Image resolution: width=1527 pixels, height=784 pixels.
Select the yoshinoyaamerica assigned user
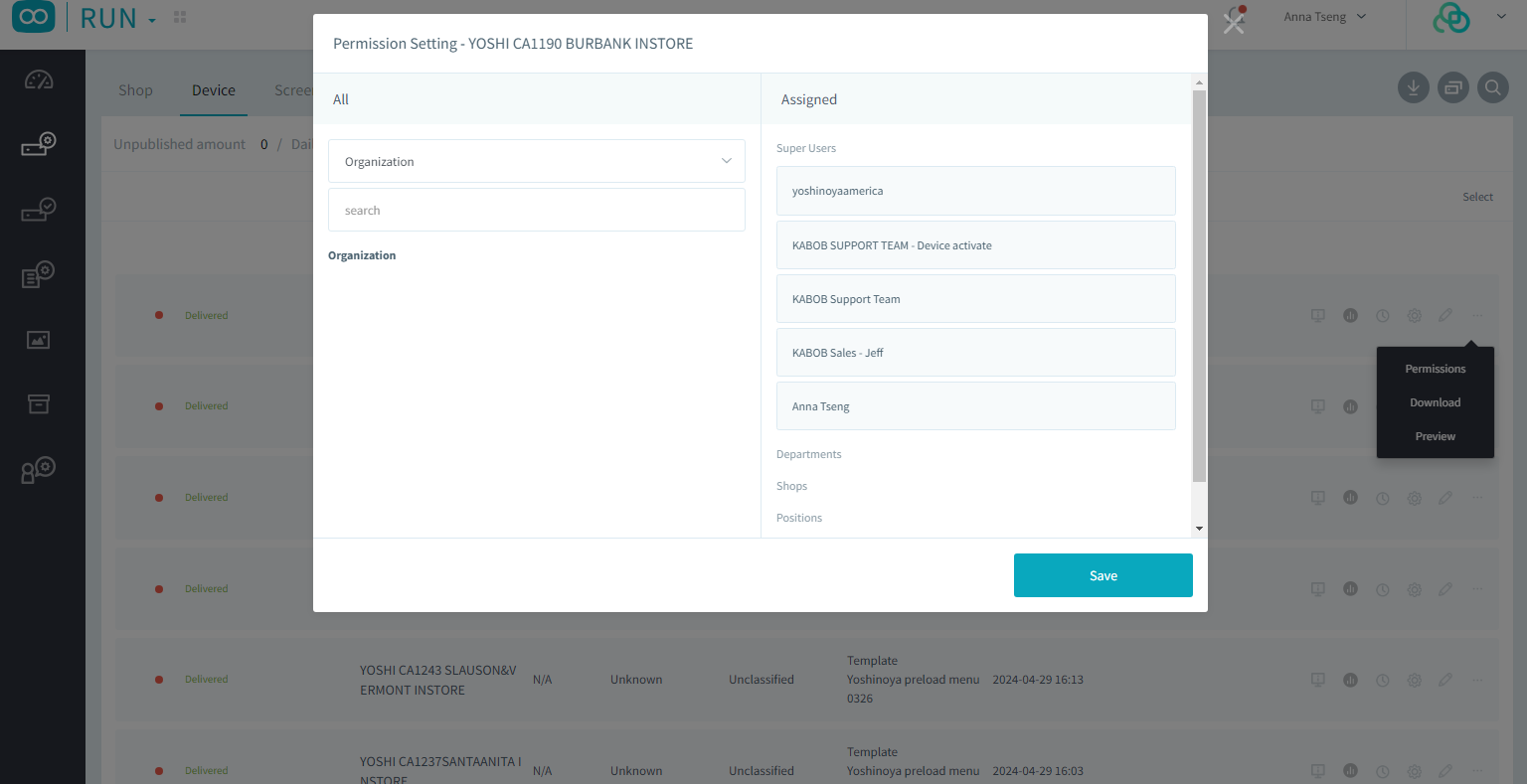[976, 191]
